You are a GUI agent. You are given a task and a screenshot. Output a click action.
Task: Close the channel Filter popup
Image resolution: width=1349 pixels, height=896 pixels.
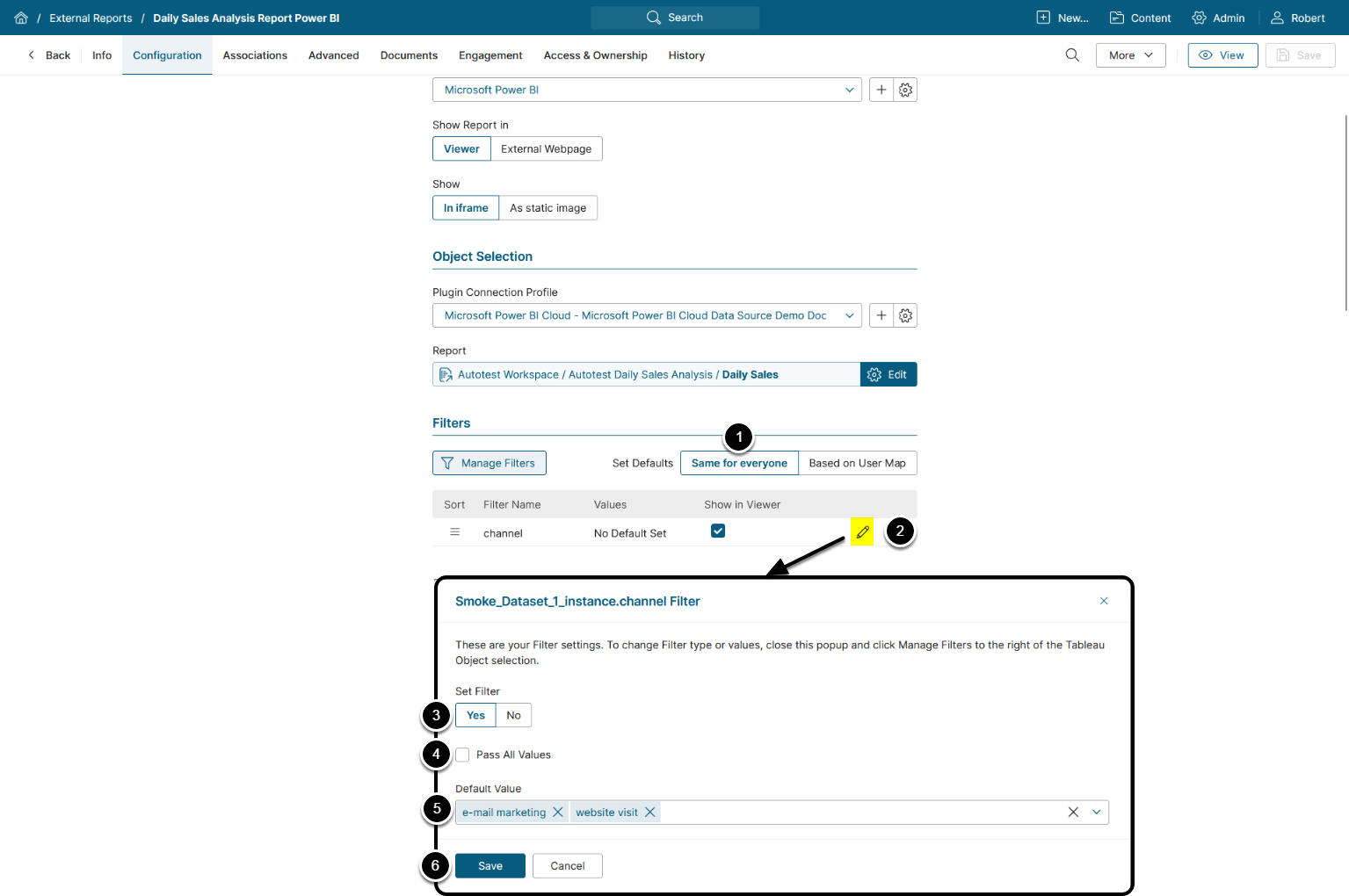tap(1104, 601)
